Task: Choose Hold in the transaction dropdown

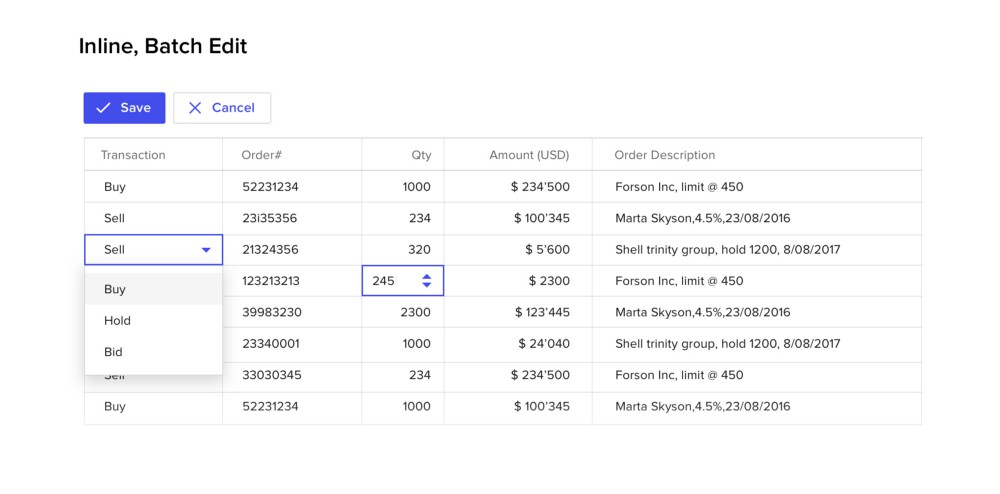Action: [x=117, y=321]
